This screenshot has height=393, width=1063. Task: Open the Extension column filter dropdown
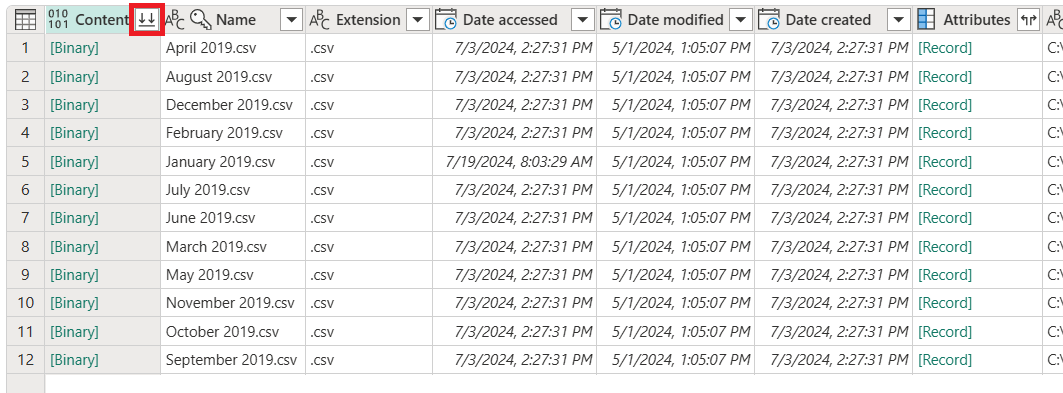point(420,20)
